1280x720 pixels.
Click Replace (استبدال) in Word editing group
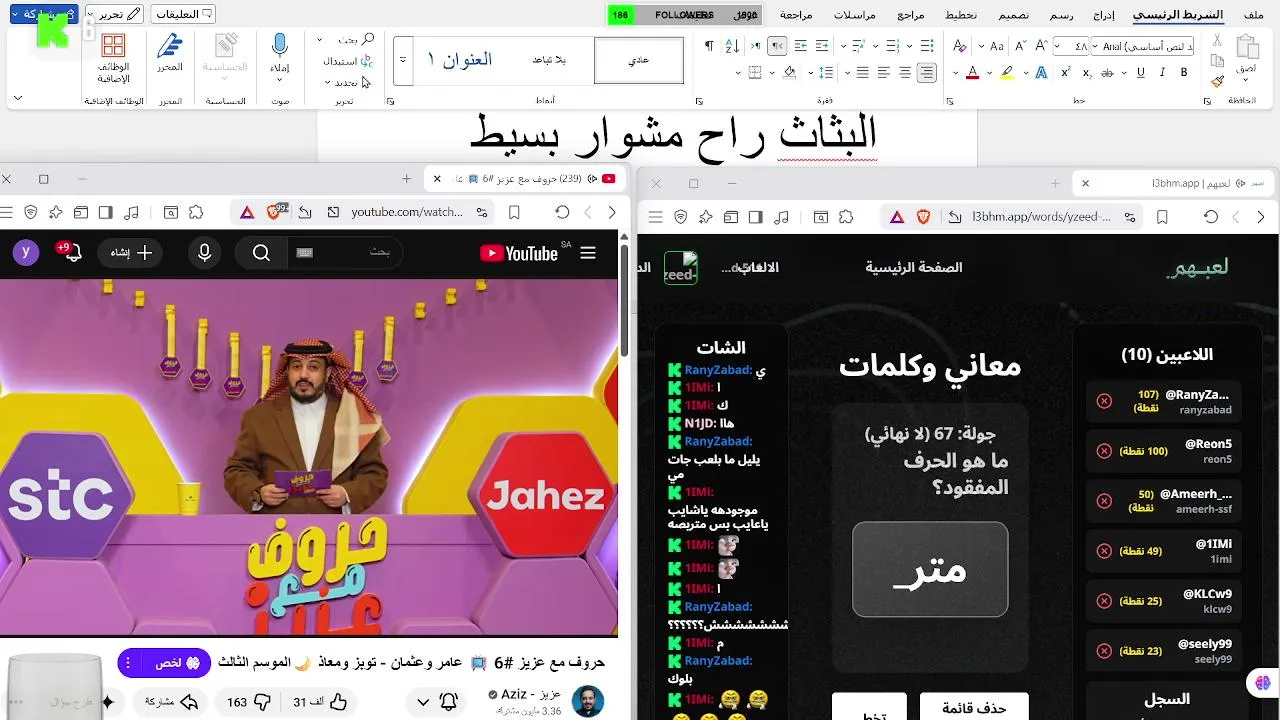tap(348, 61)
